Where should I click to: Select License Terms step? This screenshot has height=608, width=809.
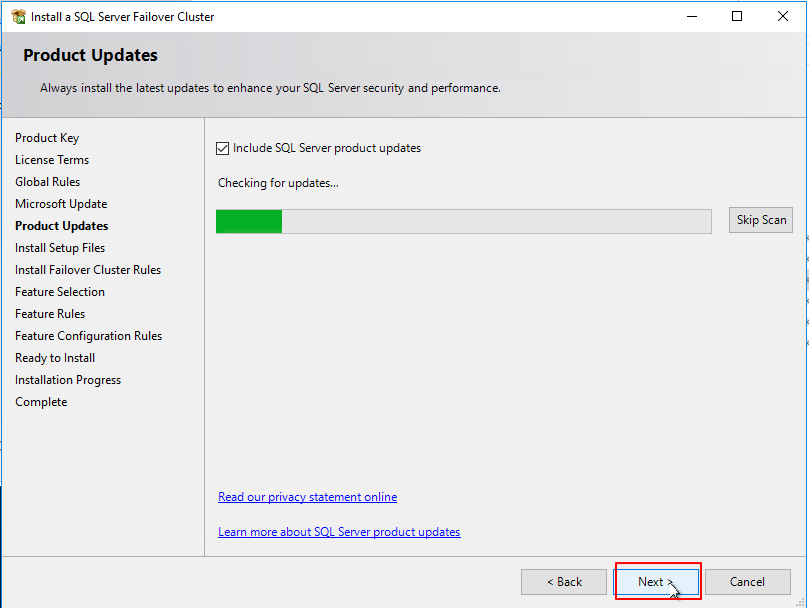click(x=51, y=159)
